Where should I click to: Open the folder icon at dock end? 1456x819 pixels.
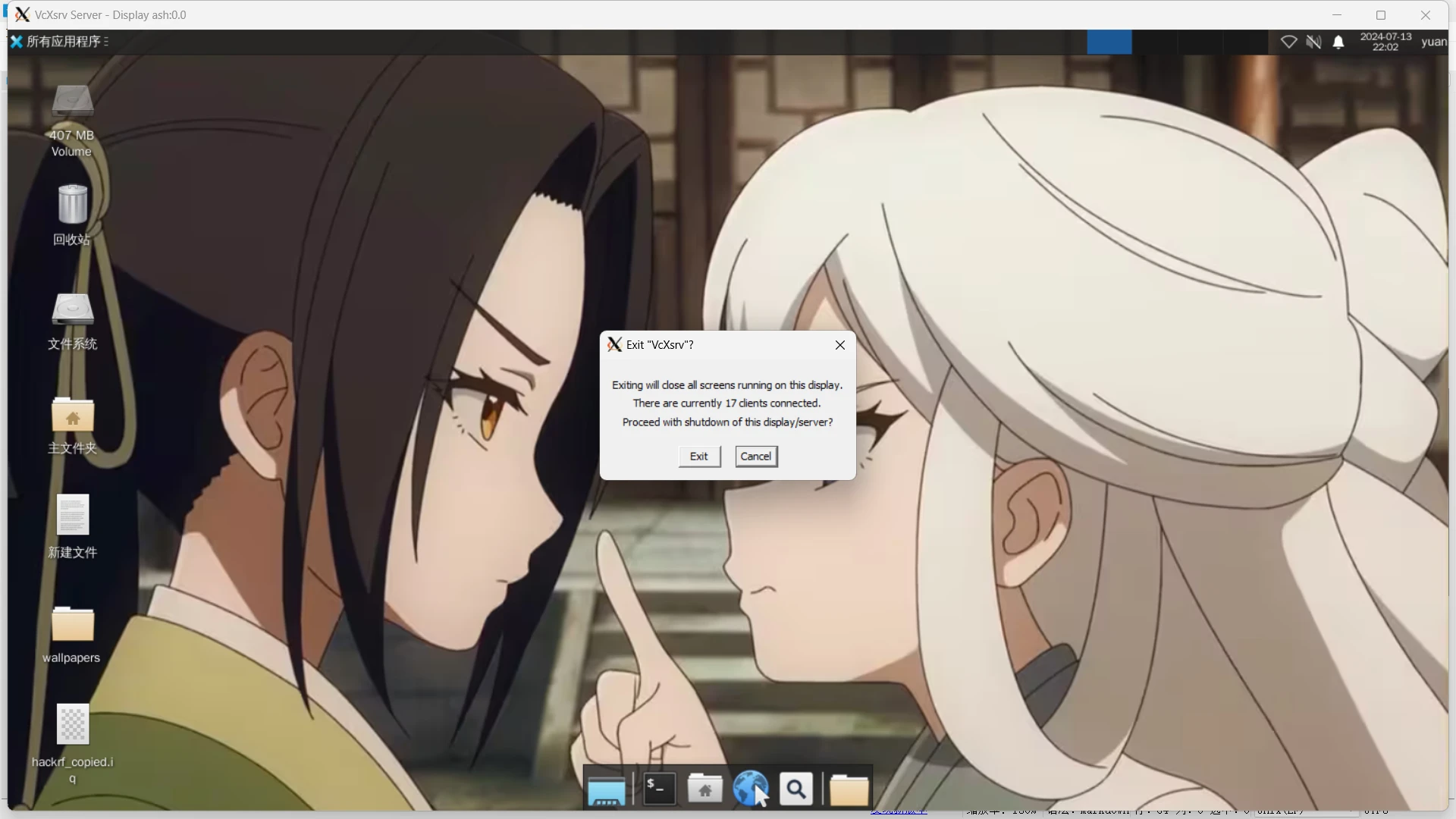(849, 789)
